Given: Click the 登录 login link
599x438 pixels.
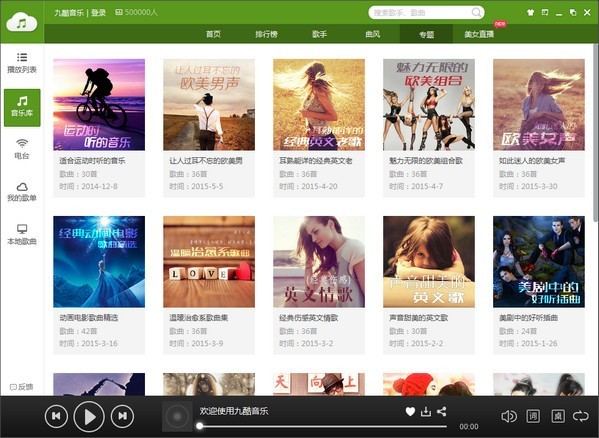Looking at the screenshot, I should (98, 13).
